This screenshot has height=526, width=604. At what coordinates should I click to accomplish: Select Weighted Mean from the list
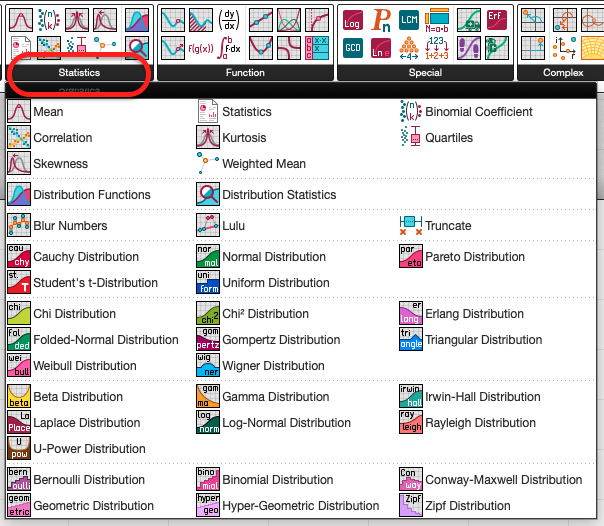[x=251, y=164]
